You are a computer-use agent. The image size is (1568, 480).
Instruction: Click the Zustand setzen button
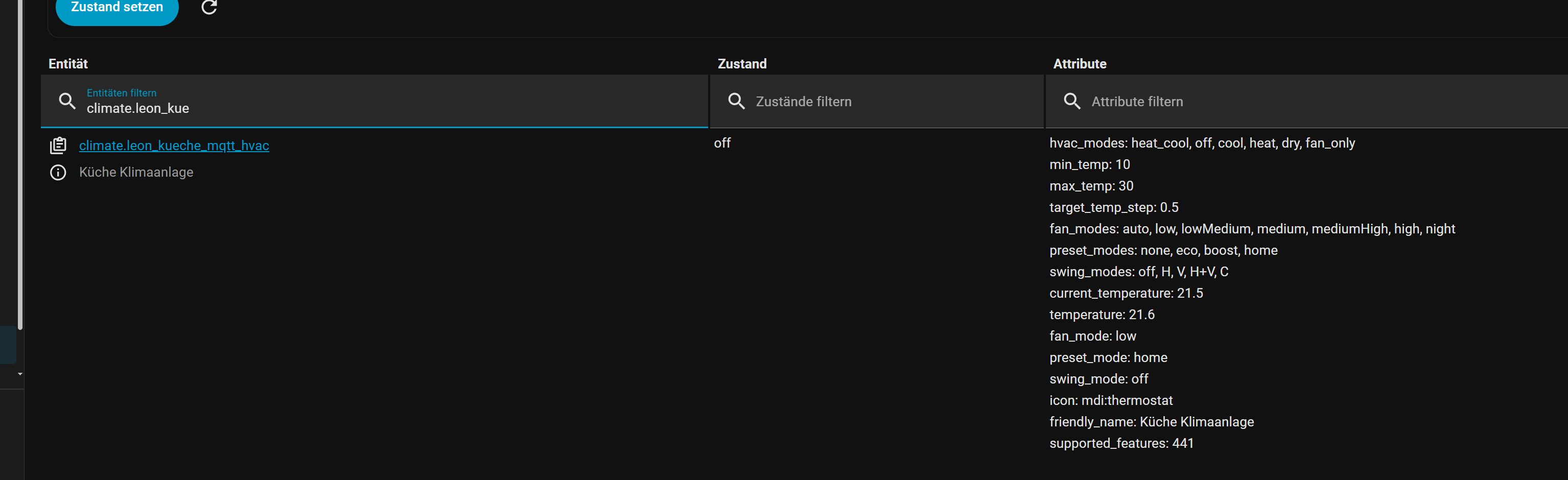117,8
